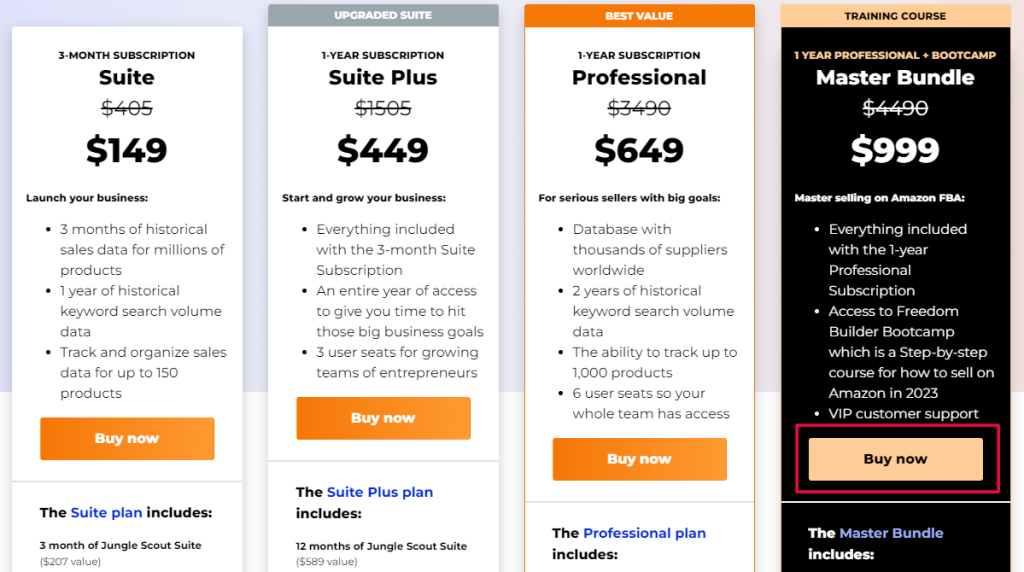
Task: Click the "Suite" plan title heading
Action: pos(127,78)
